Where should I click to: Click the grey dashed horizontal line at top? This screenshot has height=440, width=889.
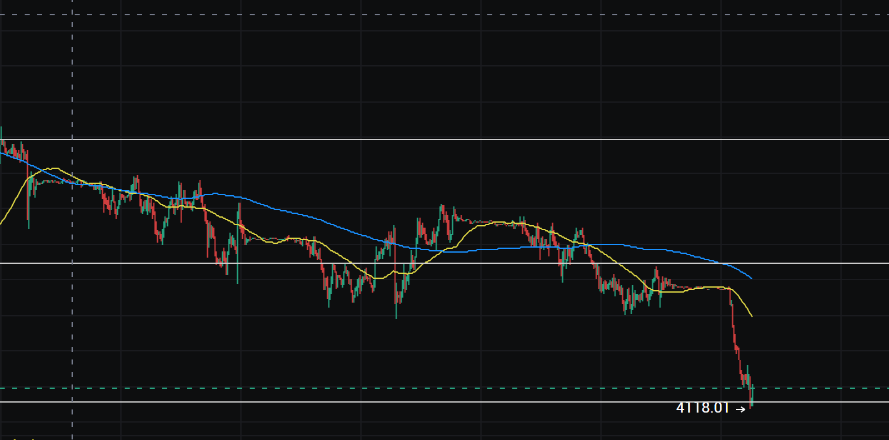[x=444, y=14]
